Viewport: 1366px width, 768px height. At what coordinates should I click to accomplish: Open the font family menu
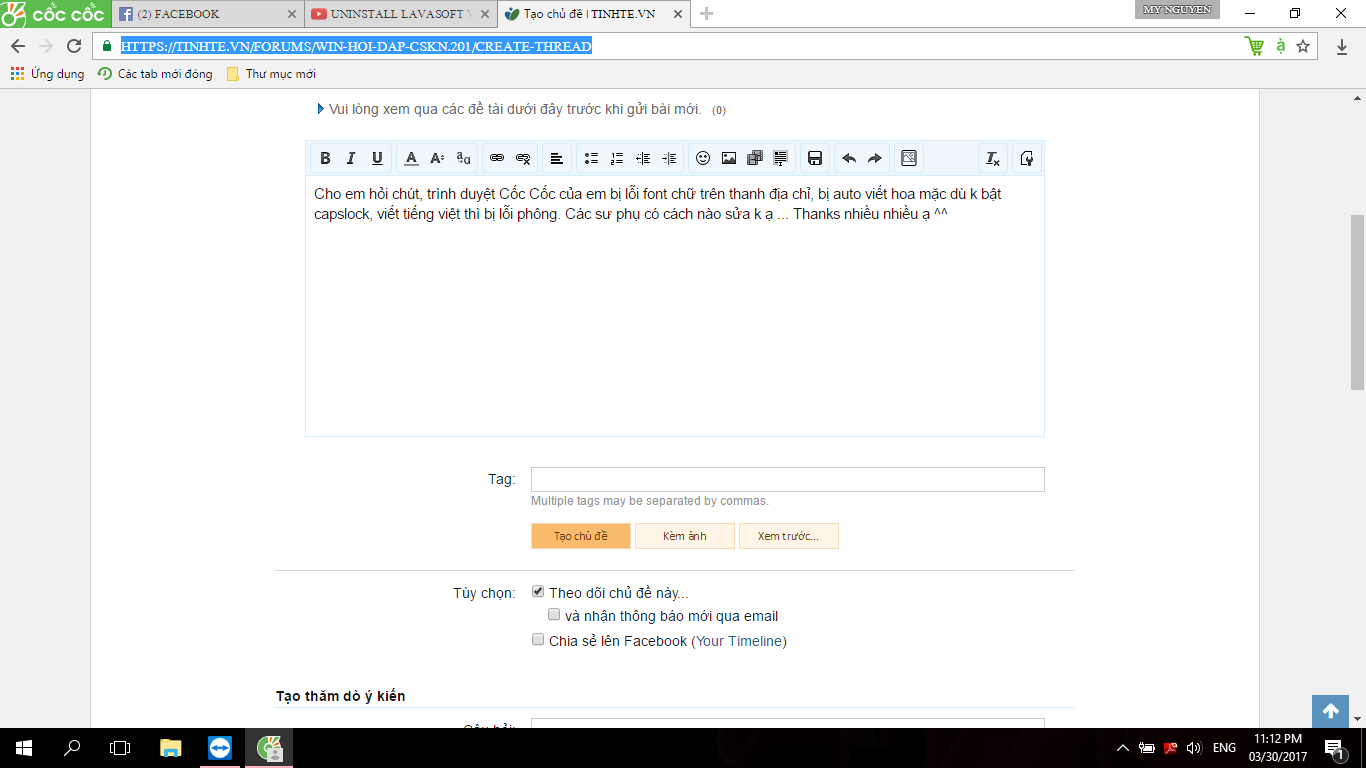click(x=463, y=158)
